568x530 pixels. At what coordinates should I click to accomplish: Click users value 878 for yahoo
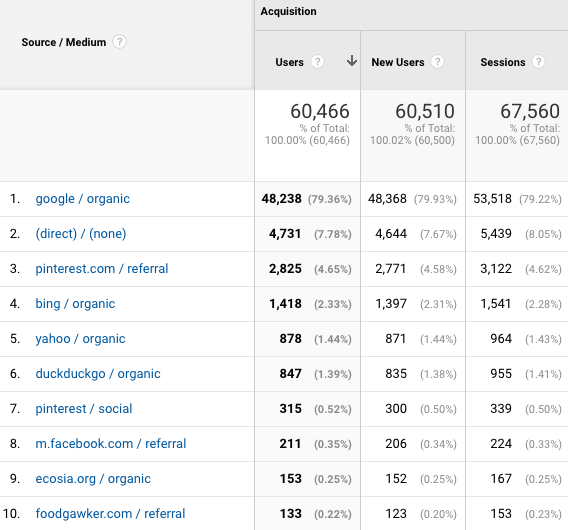[291, 339]
